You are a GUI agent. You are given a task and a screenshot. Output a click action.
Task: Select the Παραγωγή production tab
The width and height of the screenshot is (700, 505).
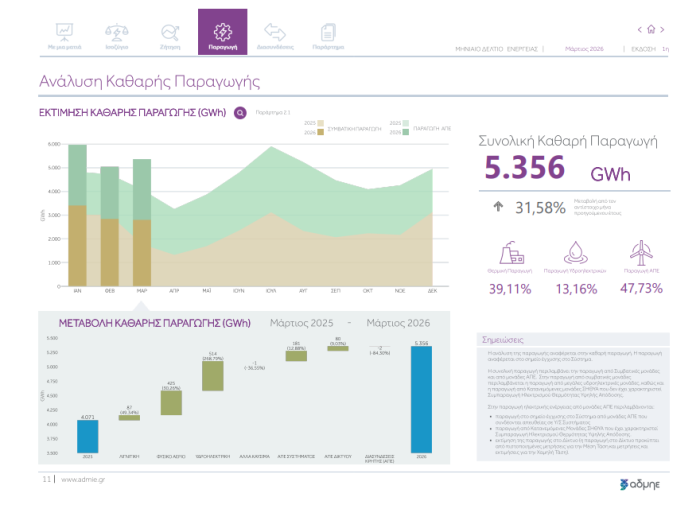(x=222, y=33)
